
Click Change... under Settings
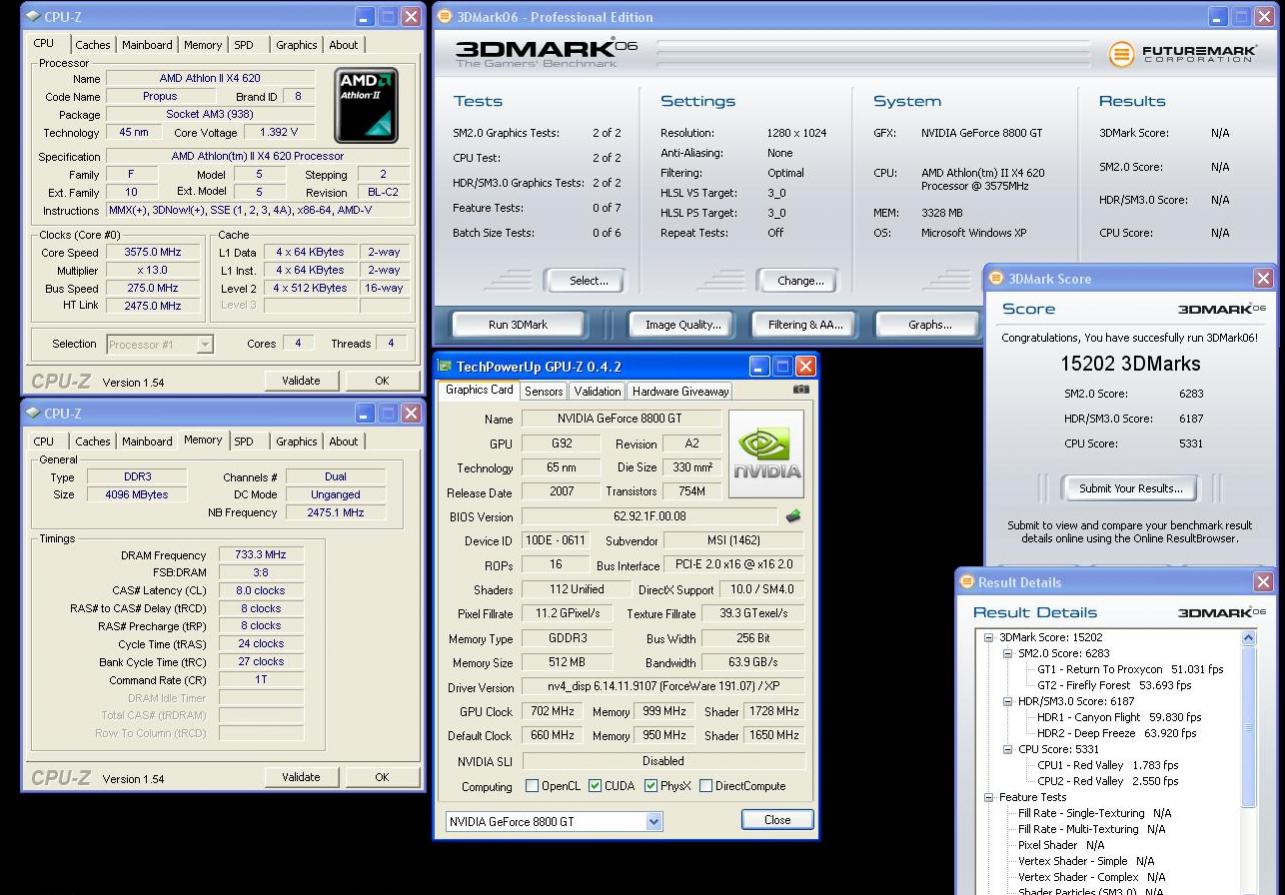point(800,281)
